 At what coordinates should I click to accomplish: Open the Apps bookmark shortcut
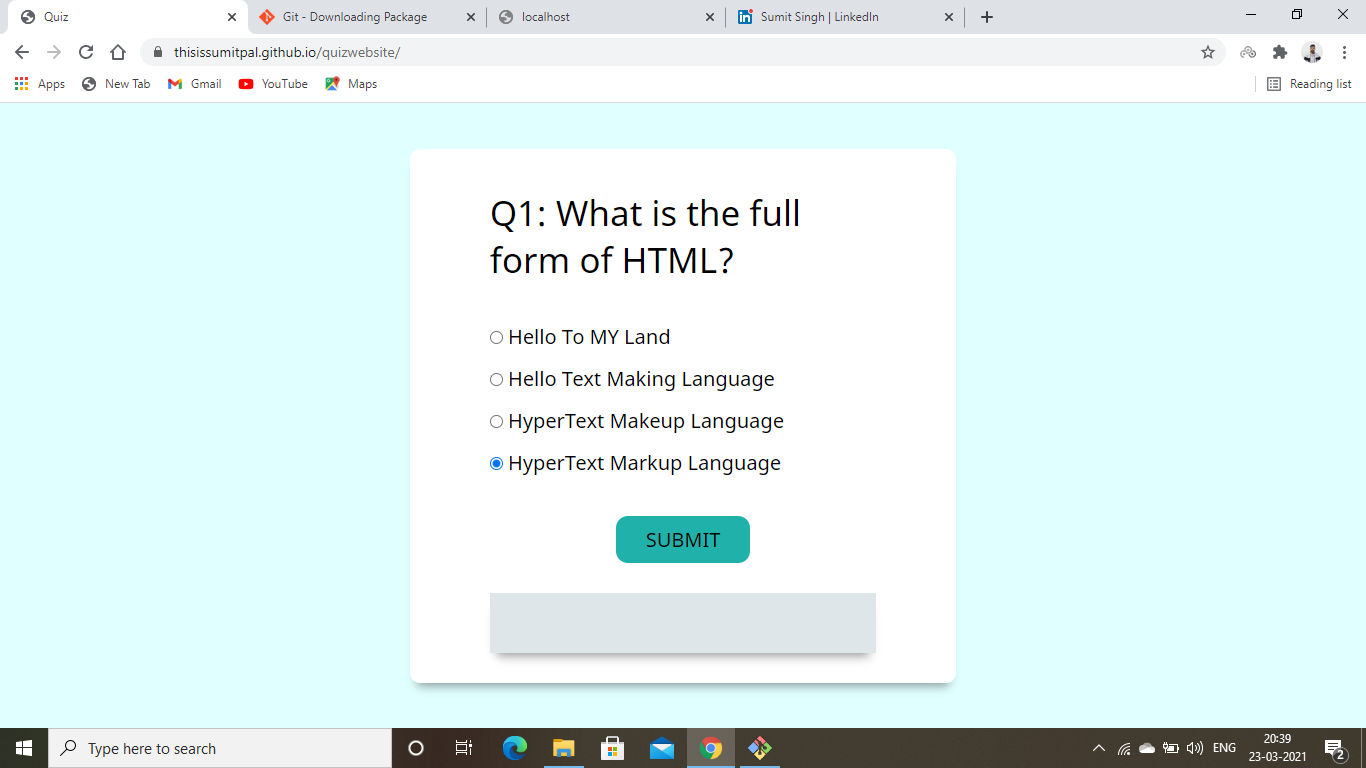pos(40,84)
